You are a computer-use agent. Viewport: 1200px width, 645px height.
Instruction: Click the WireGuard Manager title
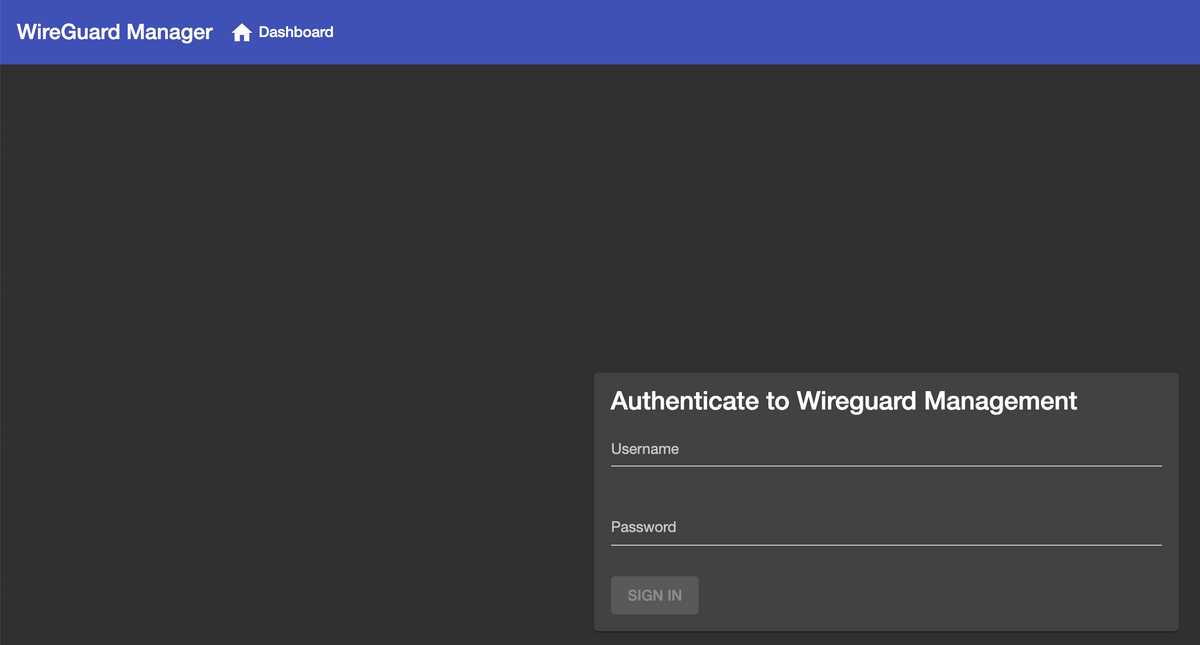coord(115,32)
